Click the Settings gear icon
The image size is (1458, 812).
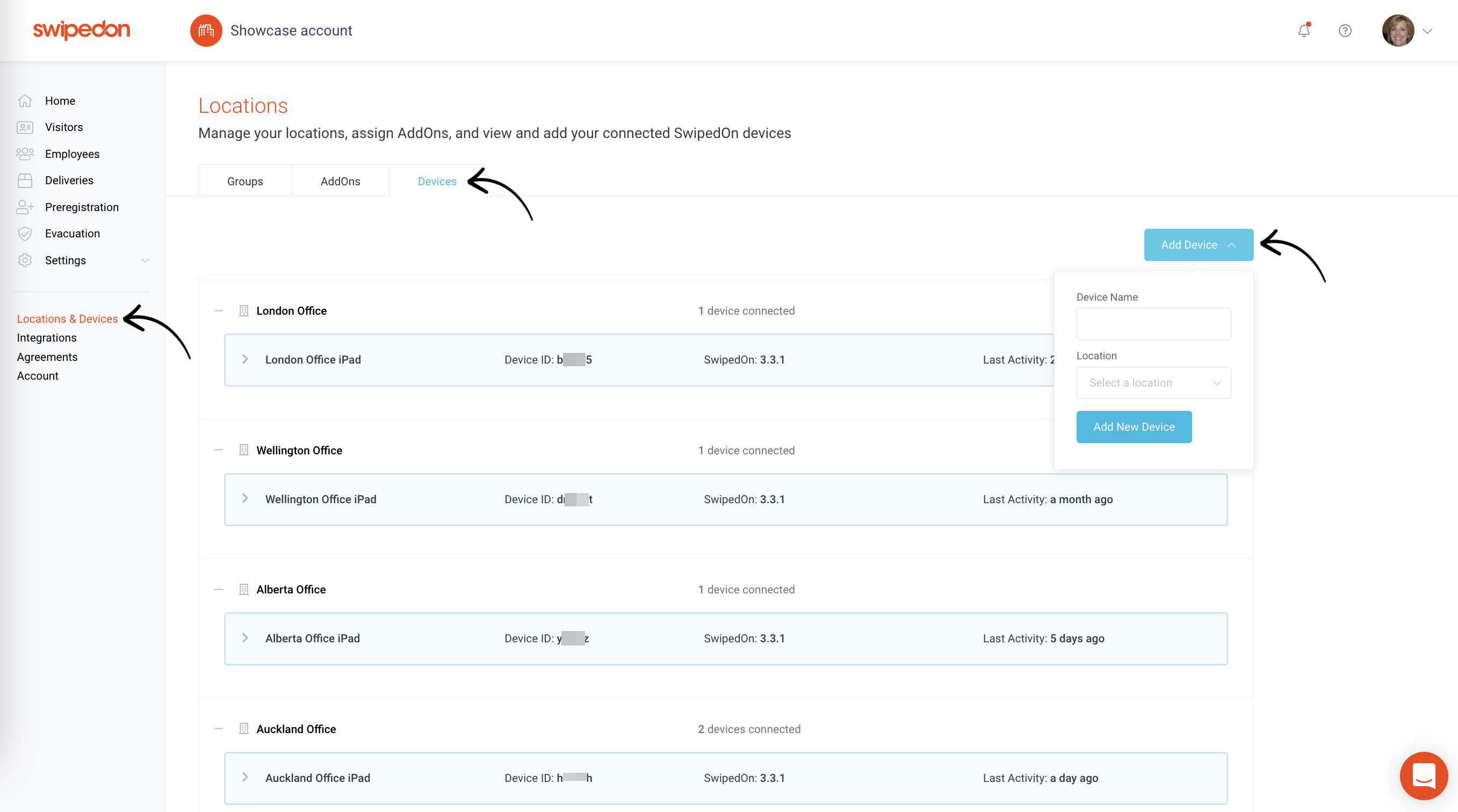[x=25, y=260]
